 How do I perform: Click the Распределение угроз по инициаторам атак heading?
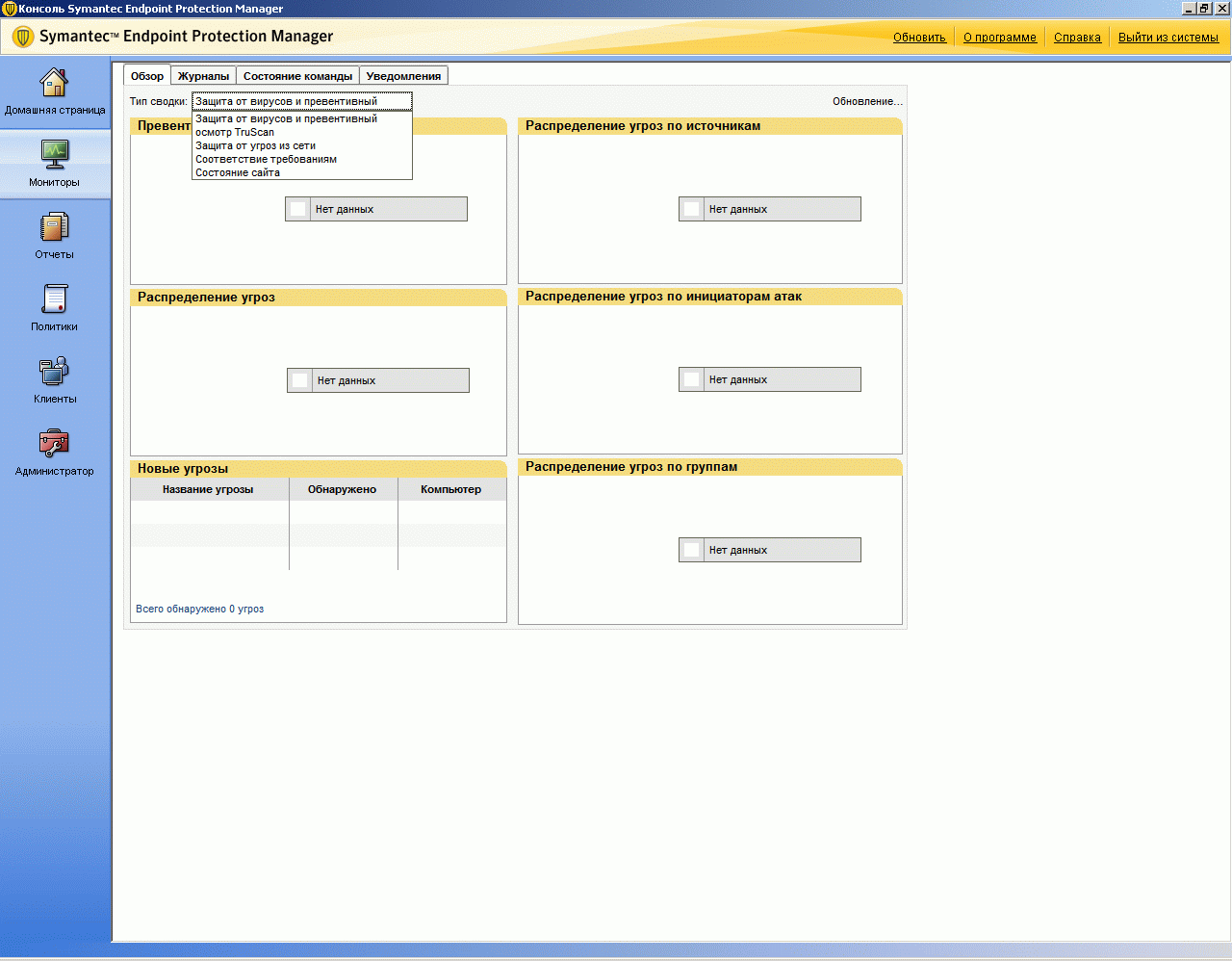point(663,297)
